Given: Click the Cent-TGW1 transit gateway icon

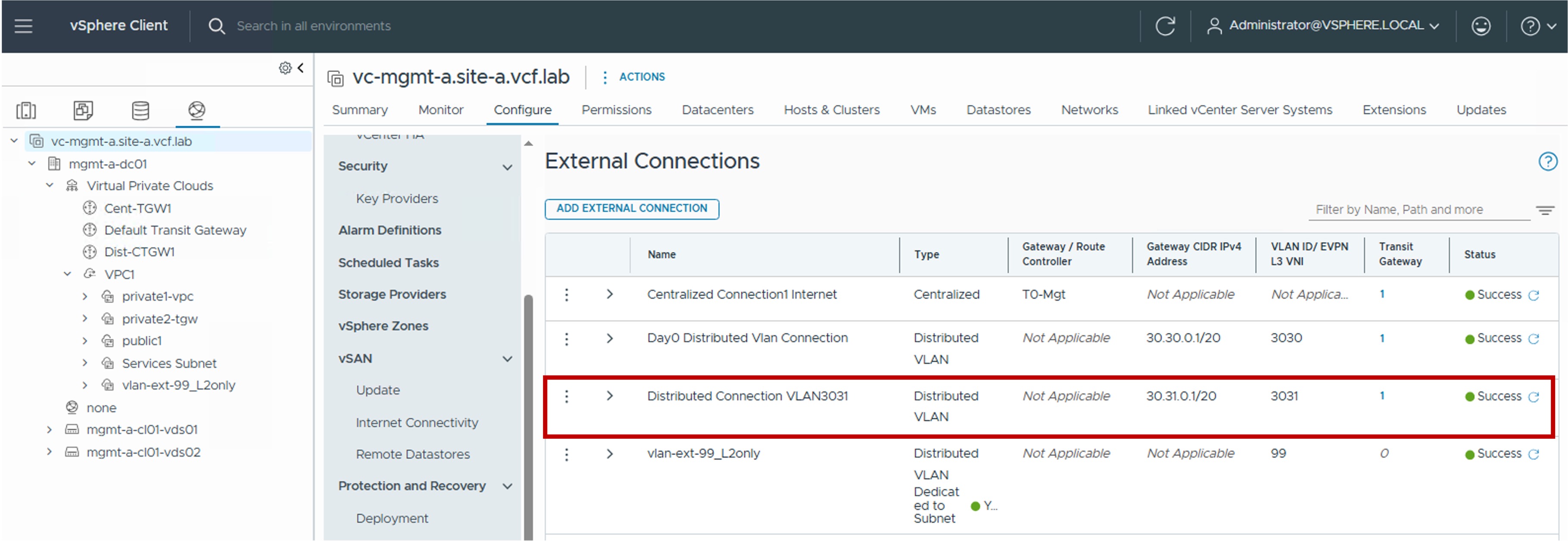Looking at the screenshot, I should coord(90,208).
